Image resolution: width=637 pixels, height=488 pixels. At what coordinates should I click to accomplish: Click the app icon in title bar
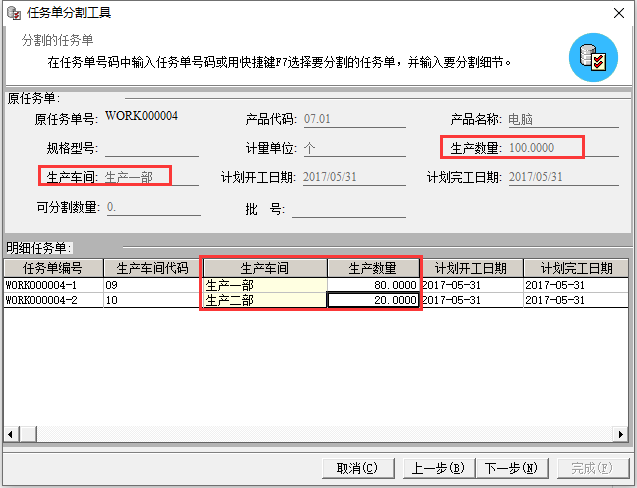[13, 12]
